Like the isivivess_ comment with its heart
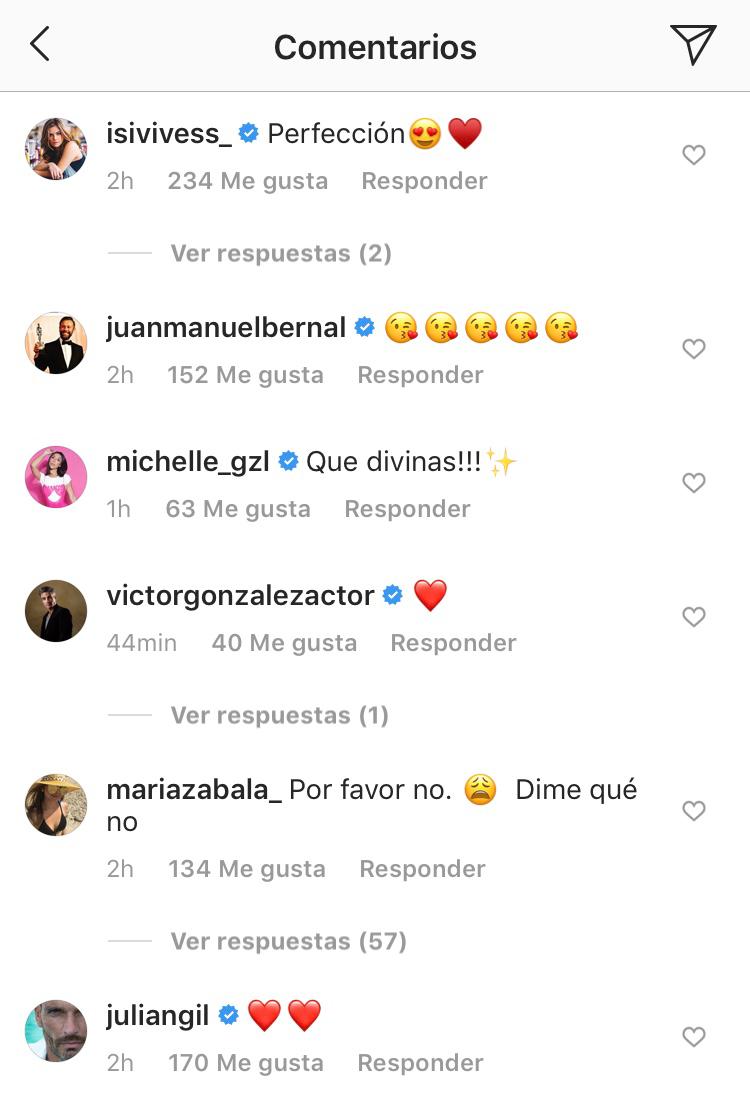This screenshot has height=1097, width=750. [x=694, y=155]
